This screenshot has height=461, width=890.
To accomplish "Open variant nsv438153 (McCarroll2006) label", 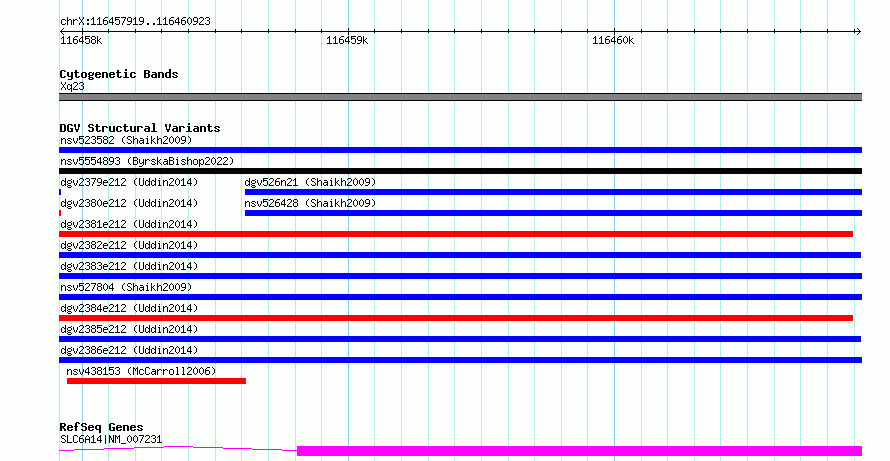I will [141, 371].
